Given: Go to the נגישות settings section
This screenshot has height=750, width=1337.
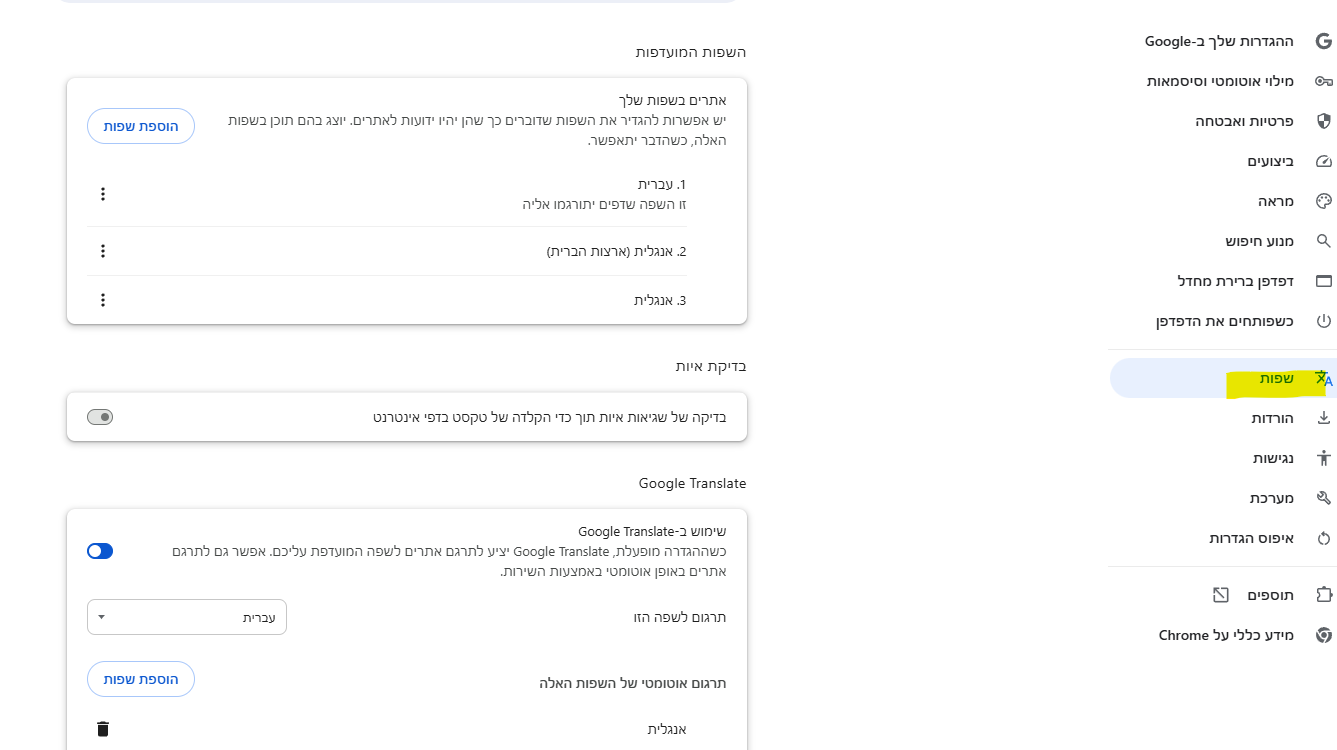Looking at the screenshot, I should pos(1273,458).
